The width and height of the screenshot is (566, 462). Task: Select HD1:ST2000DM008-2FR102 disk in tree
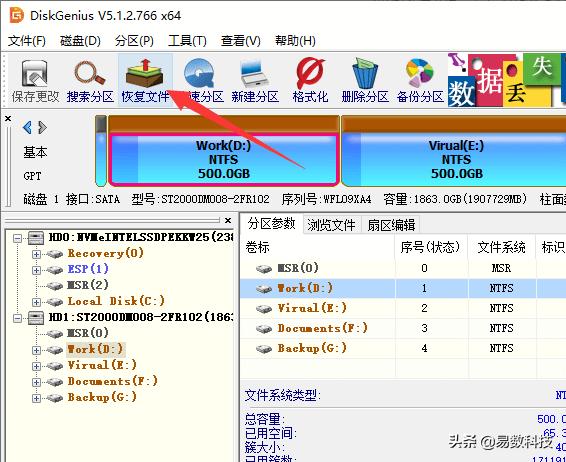(x=141, y=317)
